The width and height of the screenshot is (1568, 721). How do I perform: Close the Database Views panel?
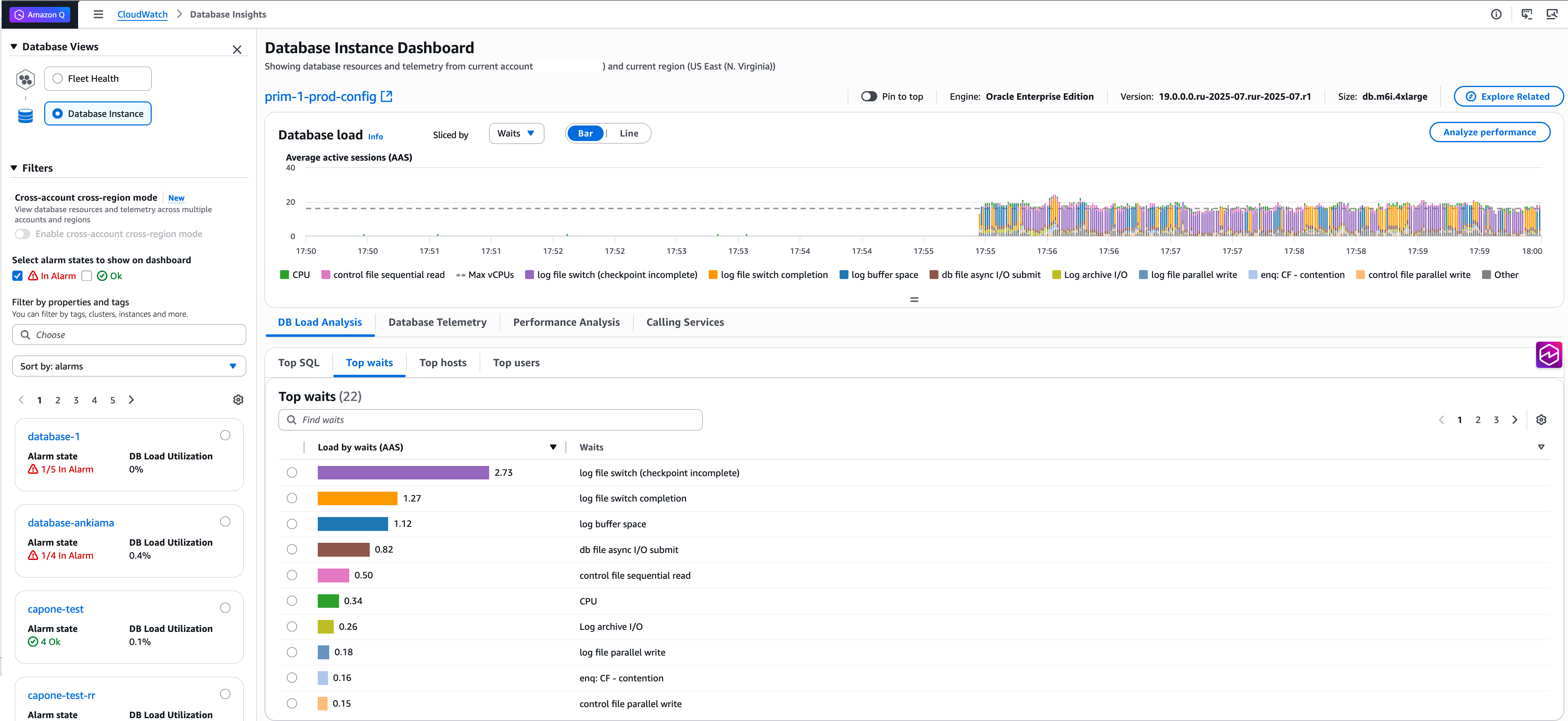pyautogui.click(x=237, y=50)
